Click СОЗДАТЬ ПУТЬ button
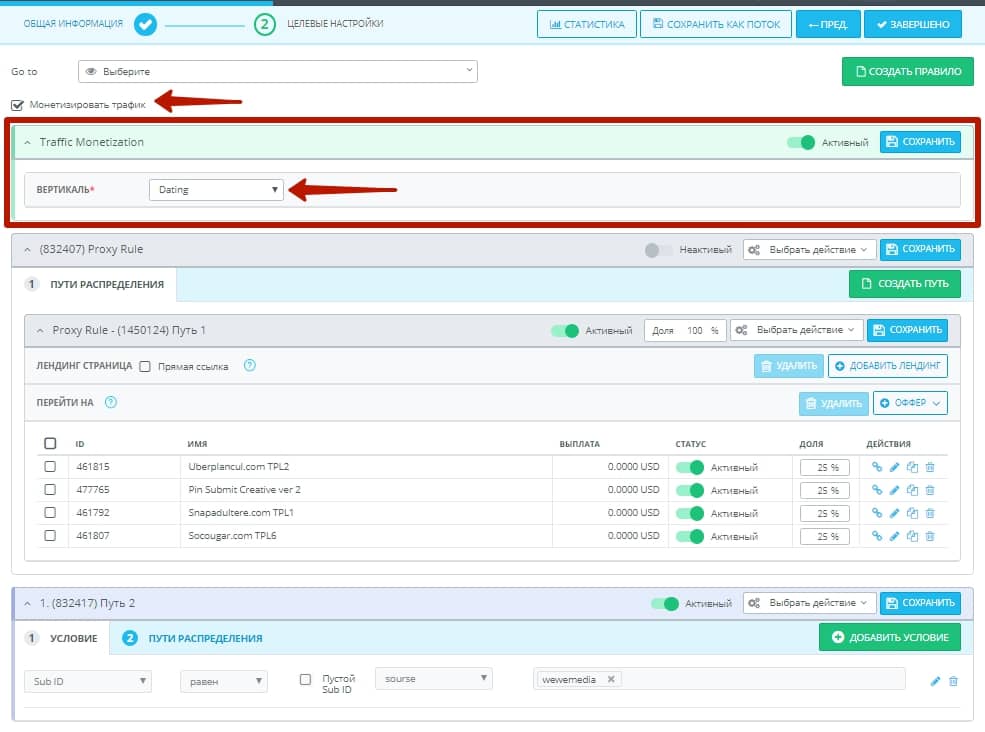 click(x=905, y=284)
